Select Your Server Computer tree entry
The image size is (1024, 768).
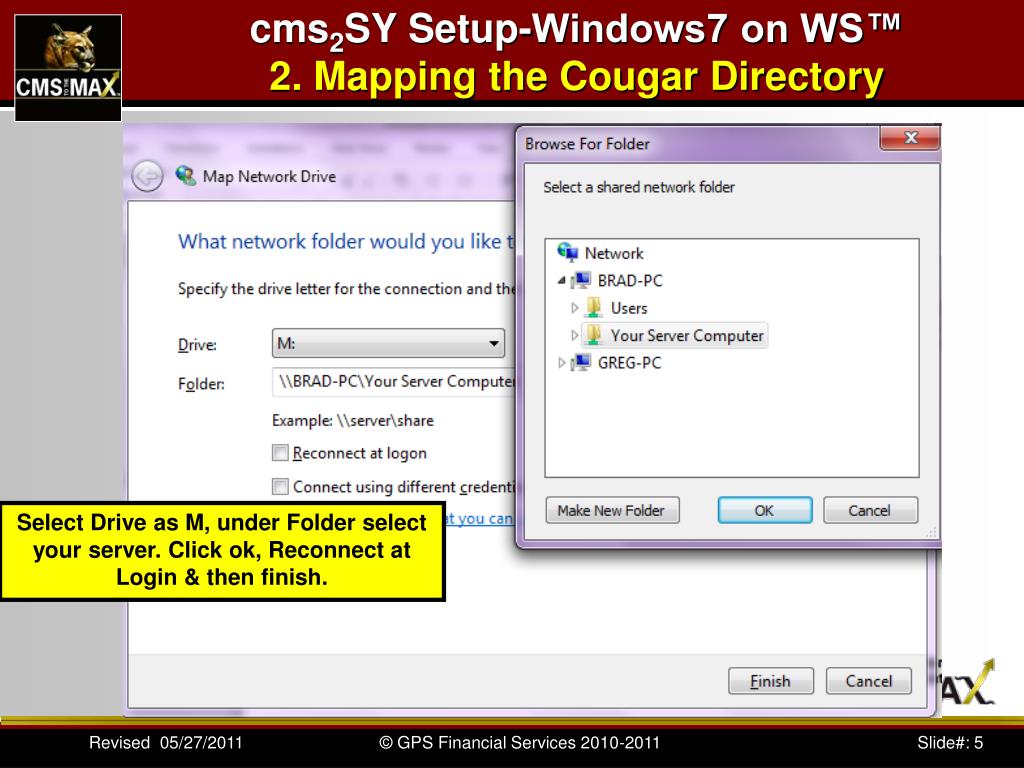tap(686, 335)
